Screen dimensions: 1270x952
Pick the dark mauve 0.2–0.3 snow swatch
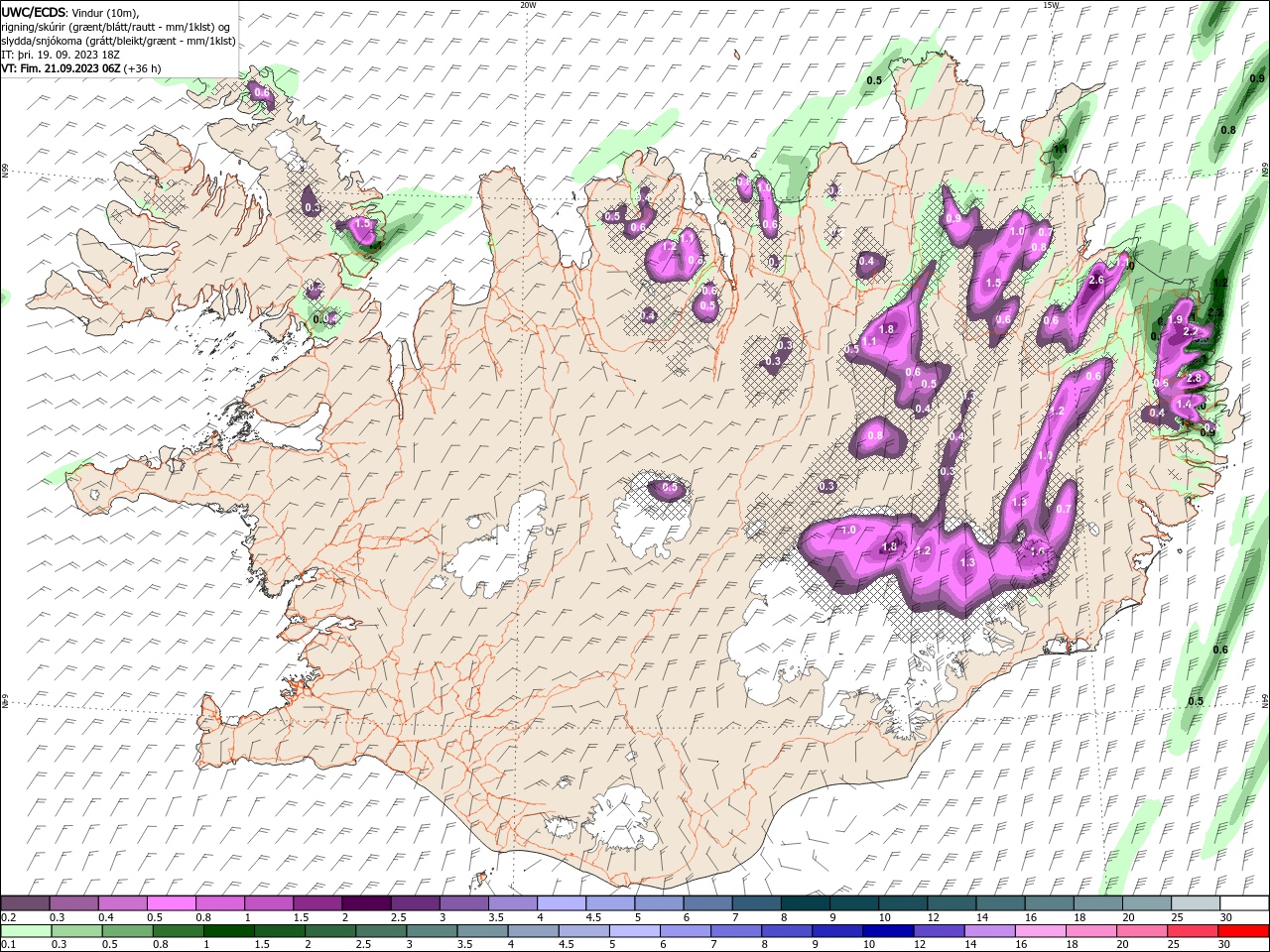(x=25, y=903)
